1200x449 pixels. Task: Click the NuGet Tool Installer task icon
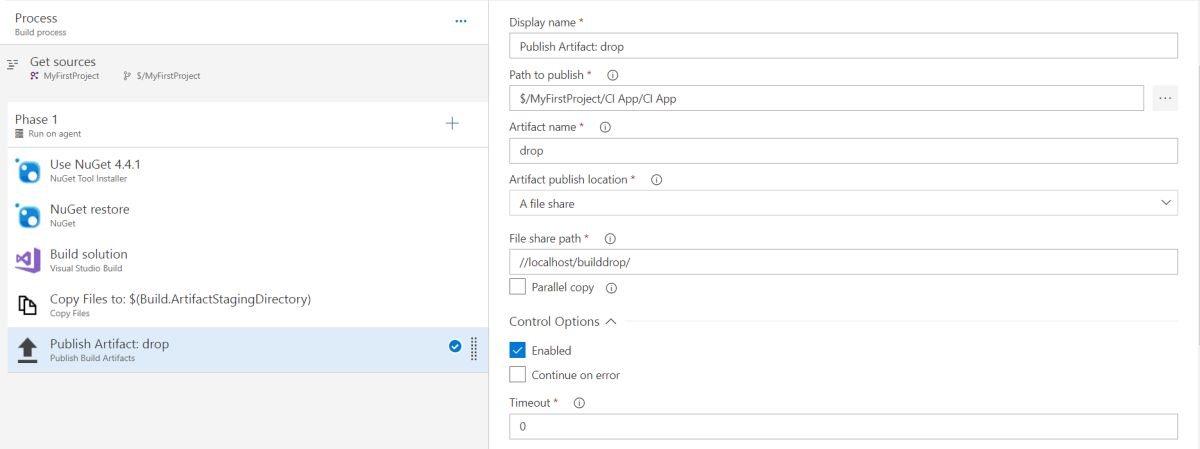pyautogui.click(x=28, y=171)
